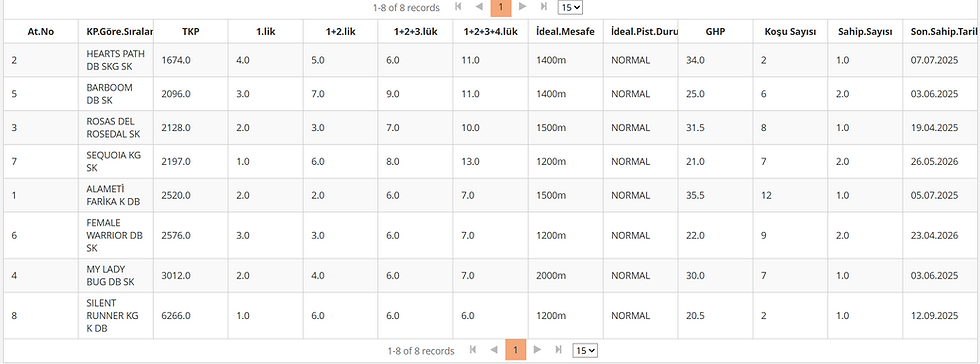This screenshot has width=980, height=364.
Task: Click TKP value 6266.0
Action: click(176, 316)
